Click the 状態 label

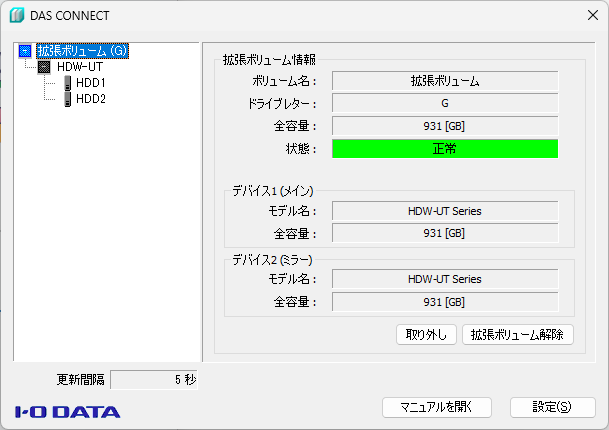pos(301,149)
